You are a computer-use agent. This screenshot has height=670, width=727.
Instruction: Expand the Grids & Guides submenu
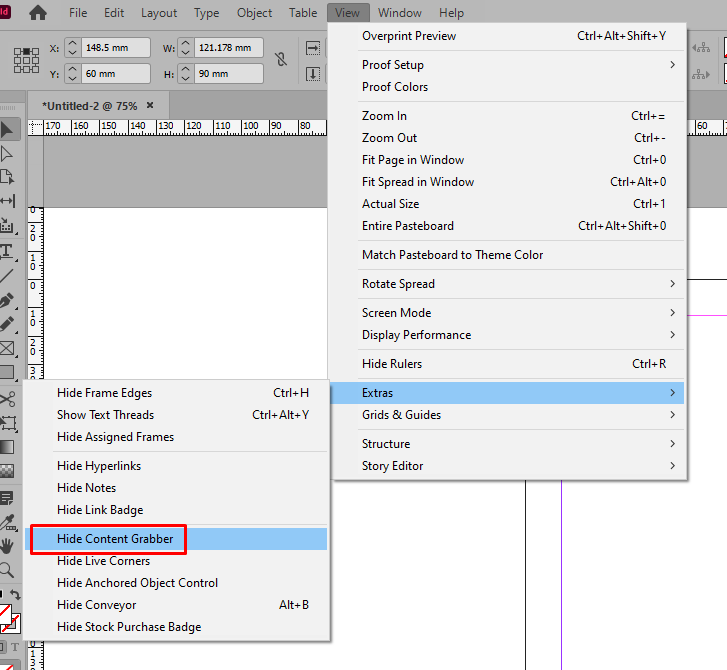pos(509,415)
